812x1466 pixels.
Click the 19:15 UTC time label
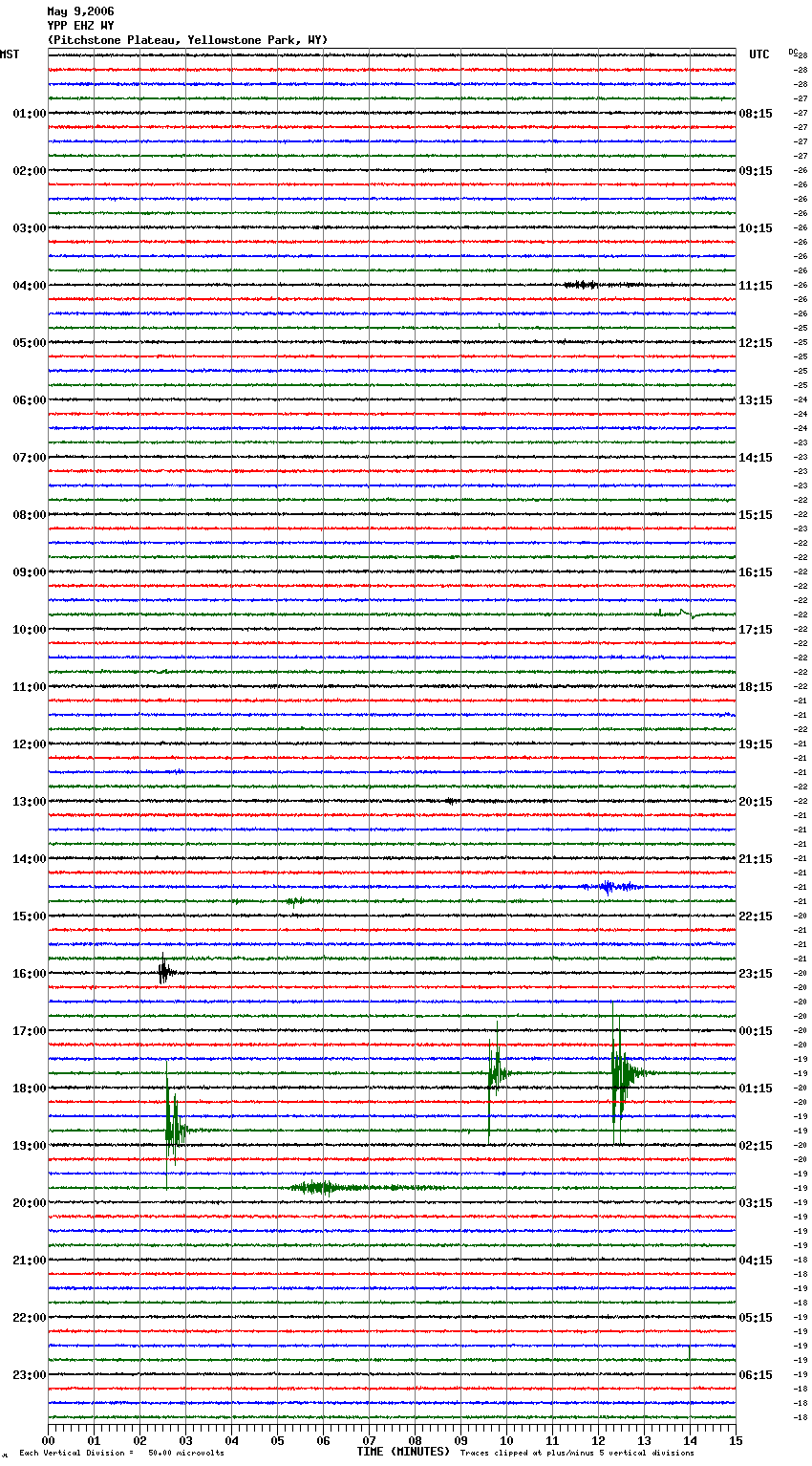(x=756, y=744)
